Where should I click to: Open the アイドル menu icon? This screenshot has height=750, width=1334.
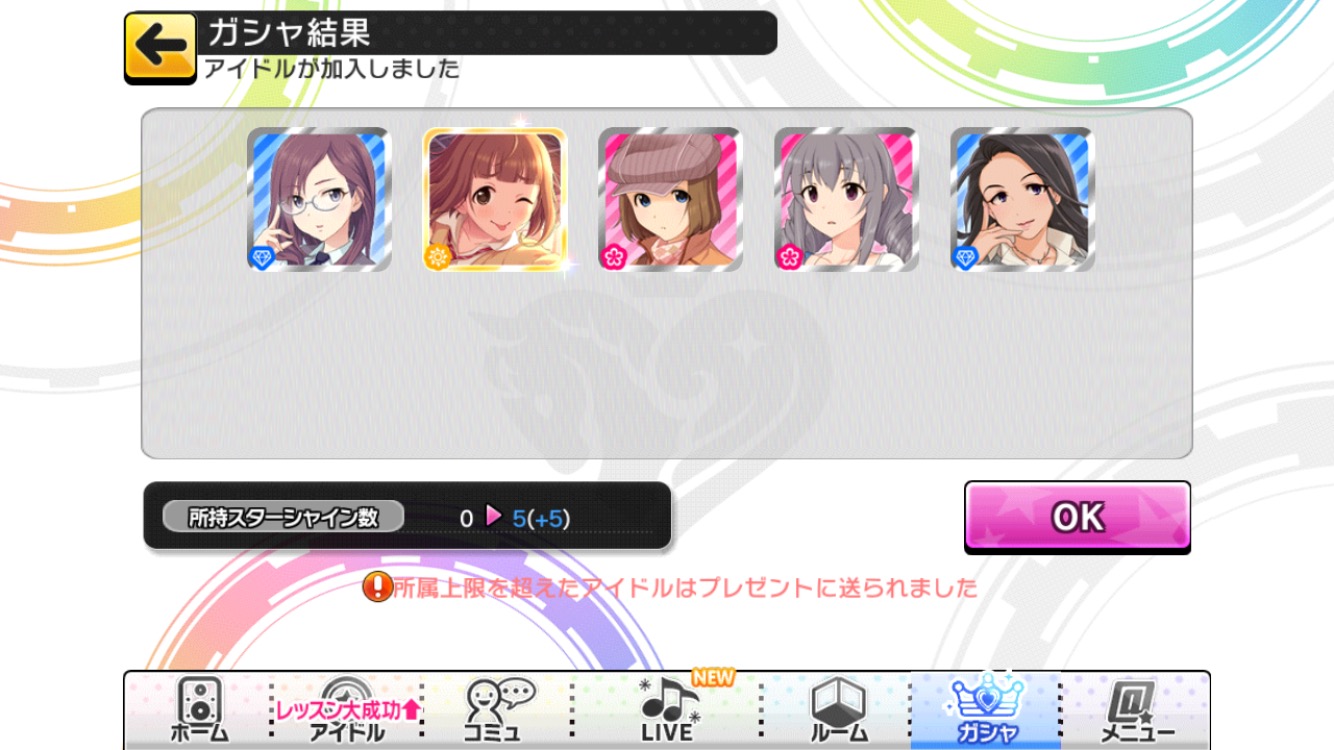347,710
